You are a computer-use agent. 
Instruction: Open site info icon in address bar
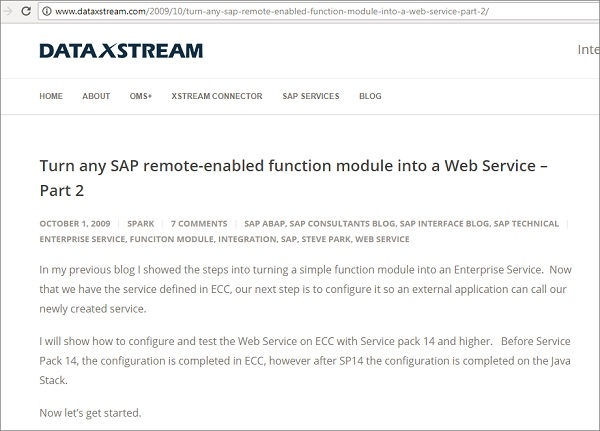click(47, 11)
